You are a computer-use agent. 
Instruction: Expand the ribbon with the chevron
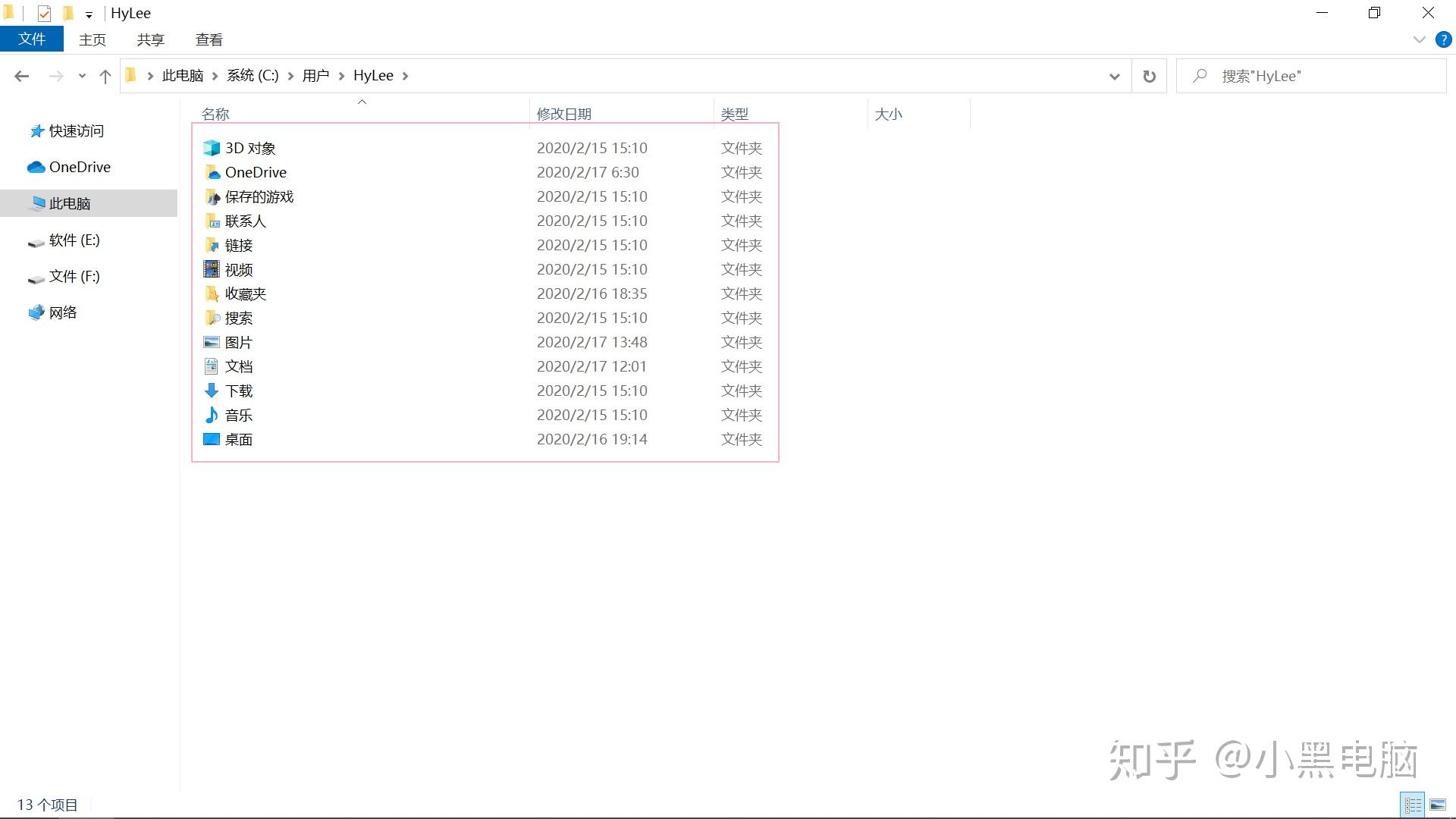coord(1419,39)
